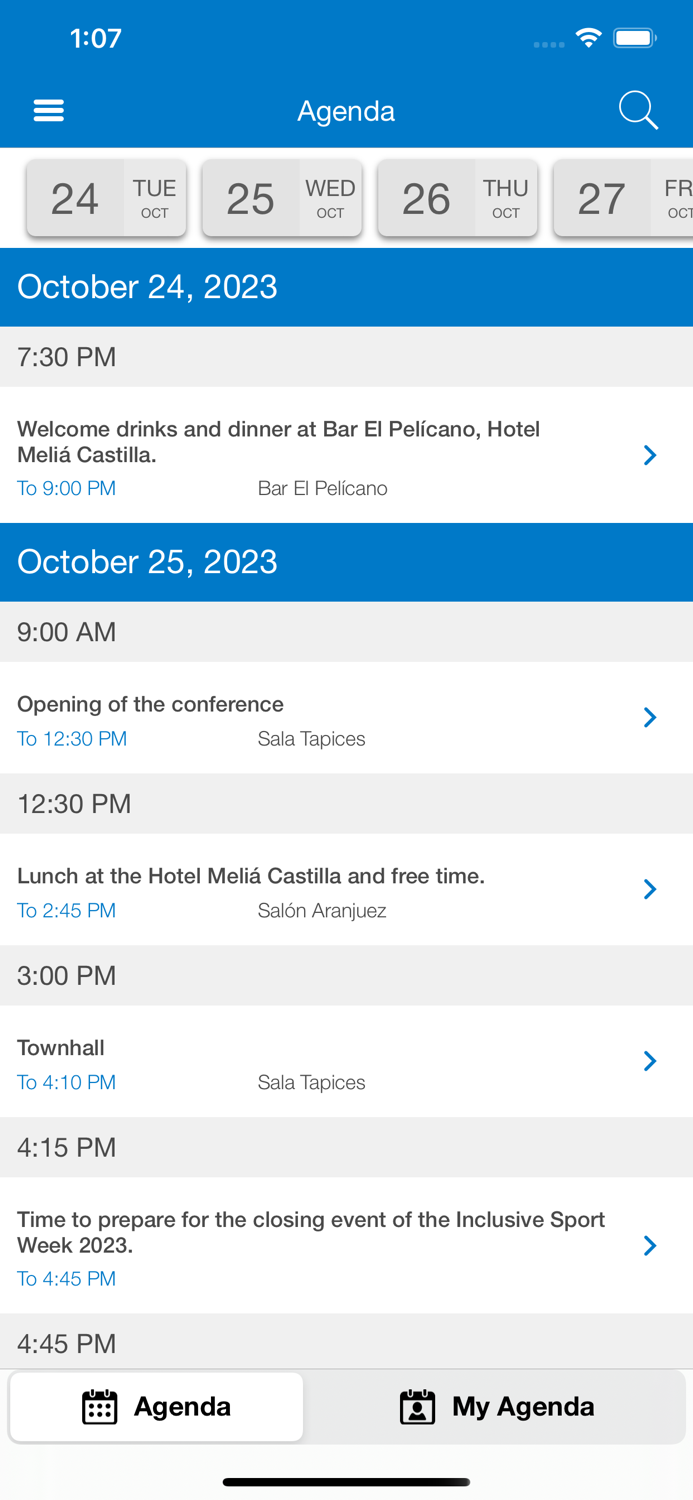Image resolution: width=693 pixels, height=1500 pixels.
Task: Tap the Agenda tab calendar icon
Action: (100, 1407)
